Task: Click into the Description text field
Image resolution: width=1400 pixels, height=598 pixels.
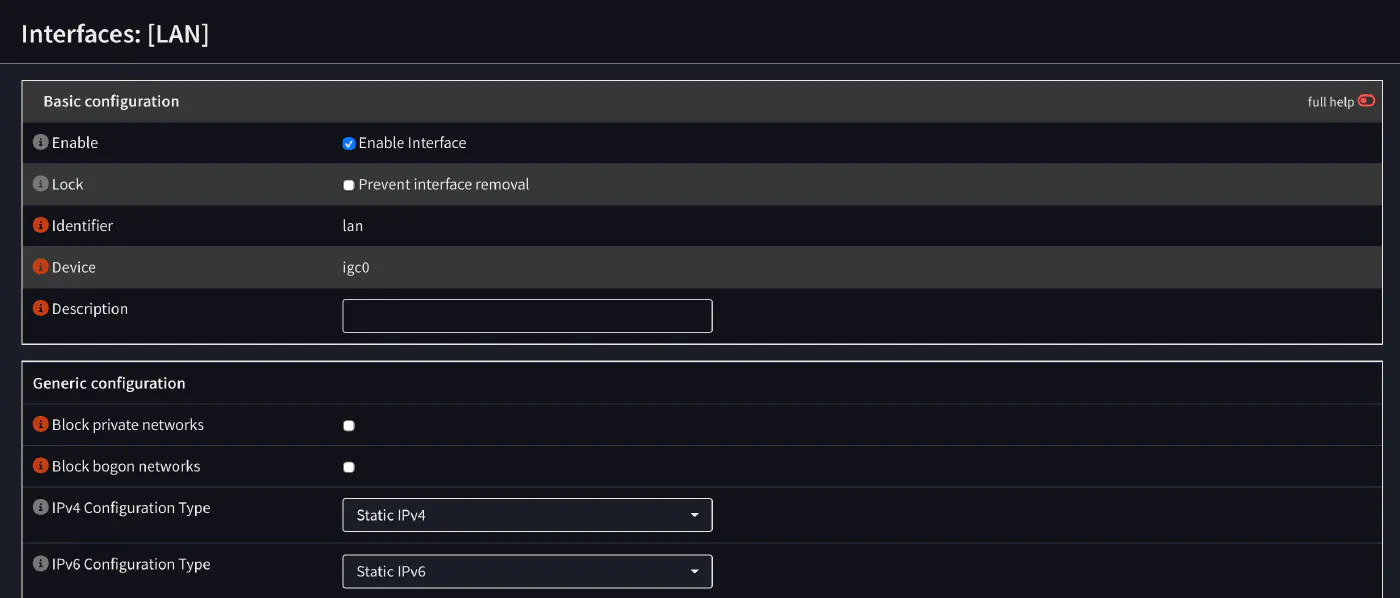Action: 527,316
